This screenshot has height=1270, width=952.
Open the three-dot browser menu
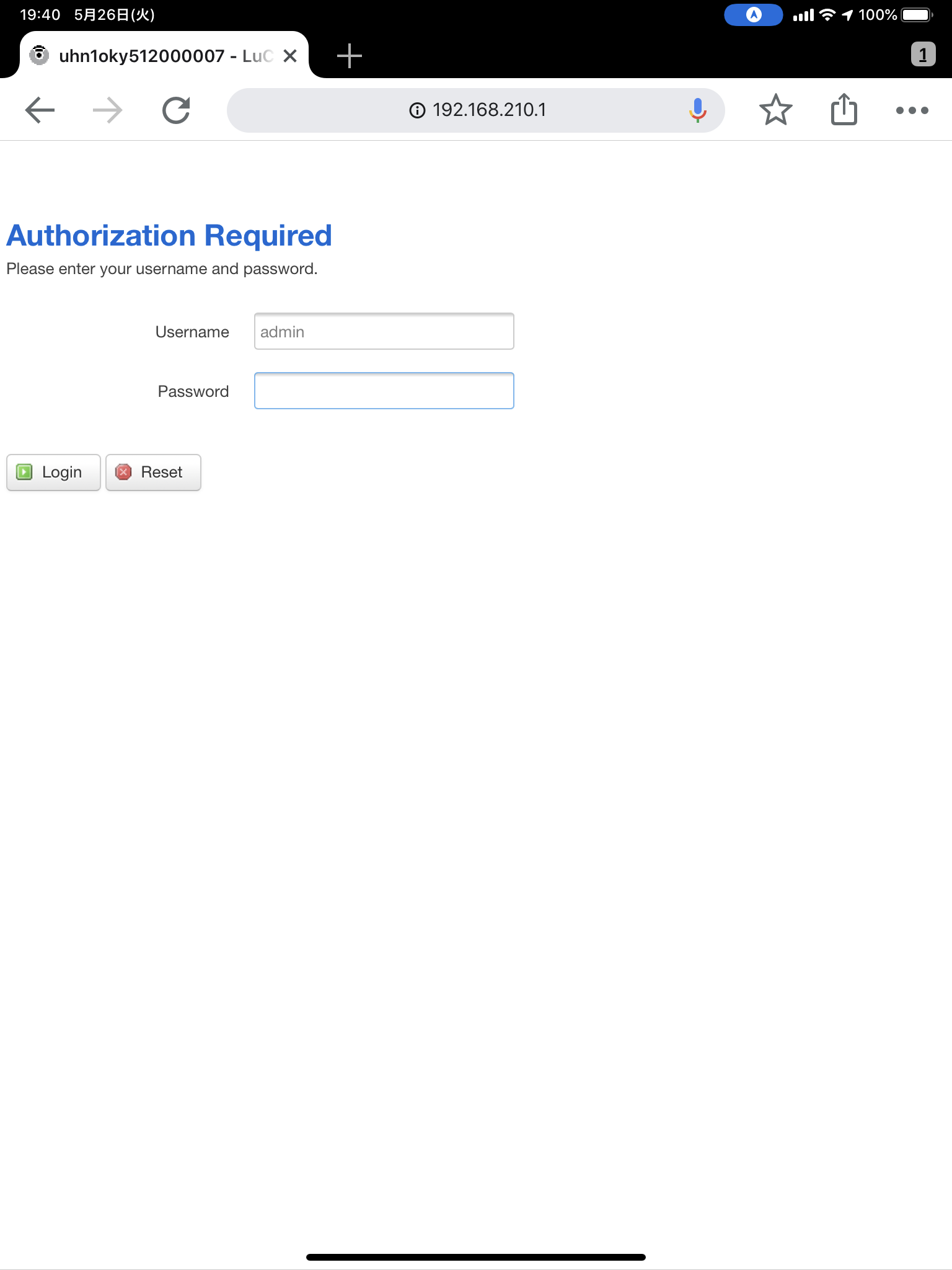(912, 110)
